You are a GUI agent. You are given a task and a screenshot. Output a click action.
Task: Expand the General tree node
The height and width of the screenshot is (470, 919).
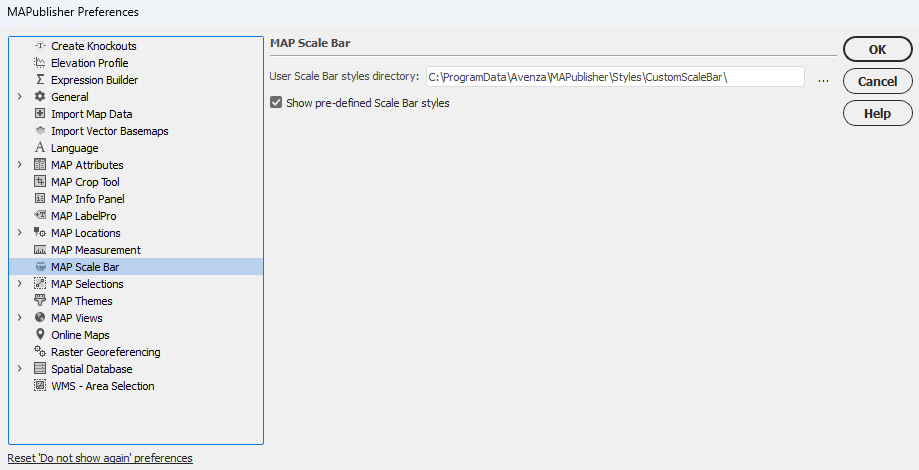coord(19,97)
